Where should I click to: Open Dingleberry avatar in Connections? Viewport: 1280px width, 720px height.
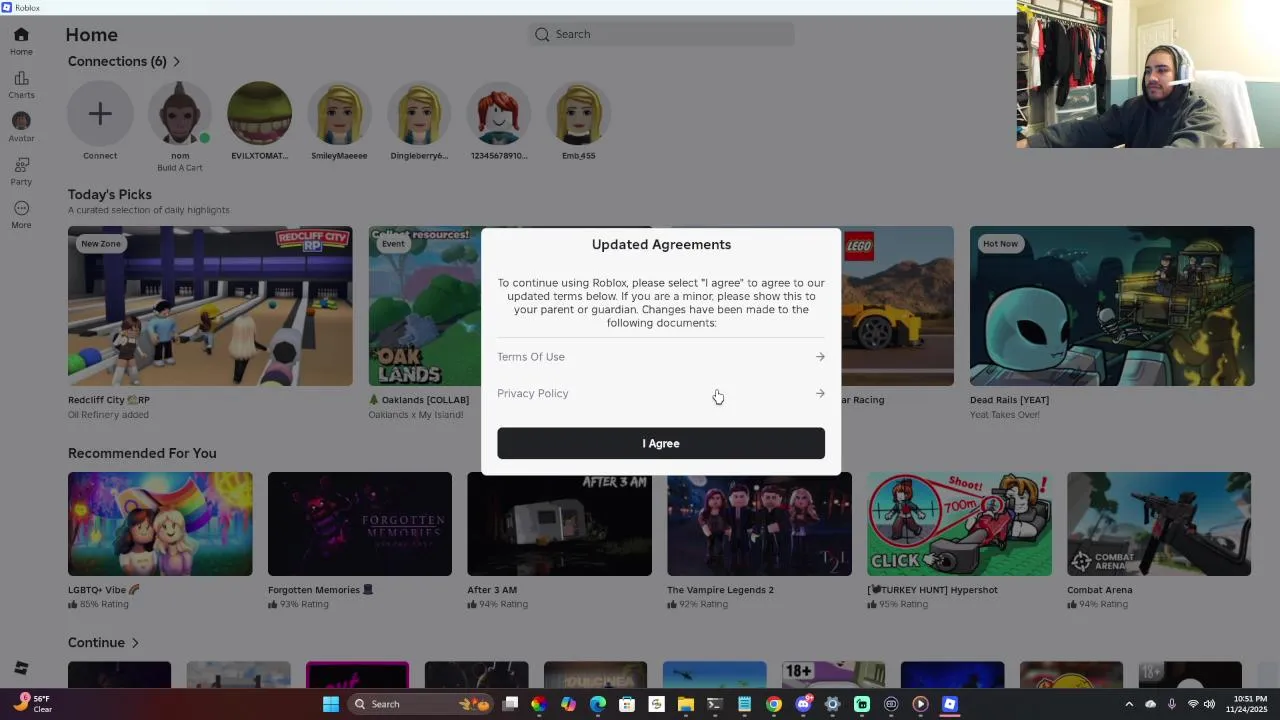419,114
